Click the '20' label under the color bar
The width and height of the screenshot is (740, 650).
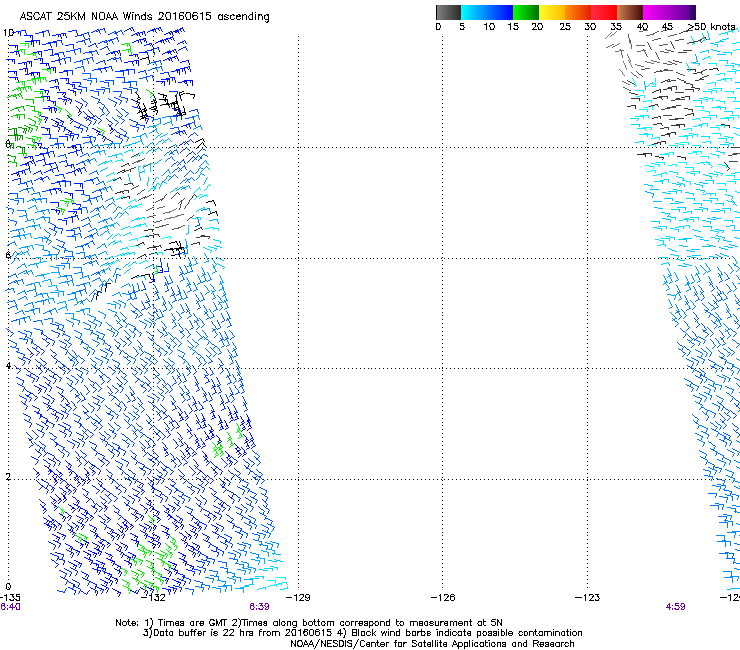[537, 27]
